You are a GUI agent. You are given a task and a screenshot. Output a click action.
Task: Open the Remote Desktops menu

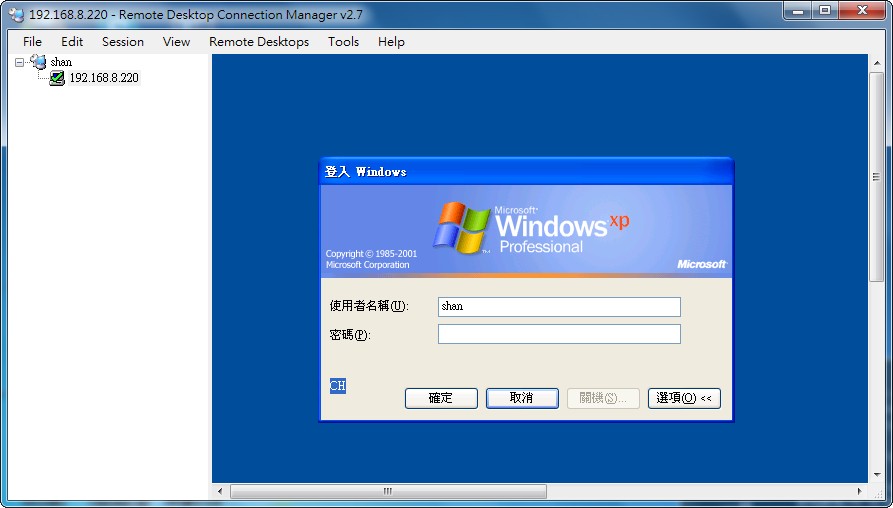(x=259, y=42)
